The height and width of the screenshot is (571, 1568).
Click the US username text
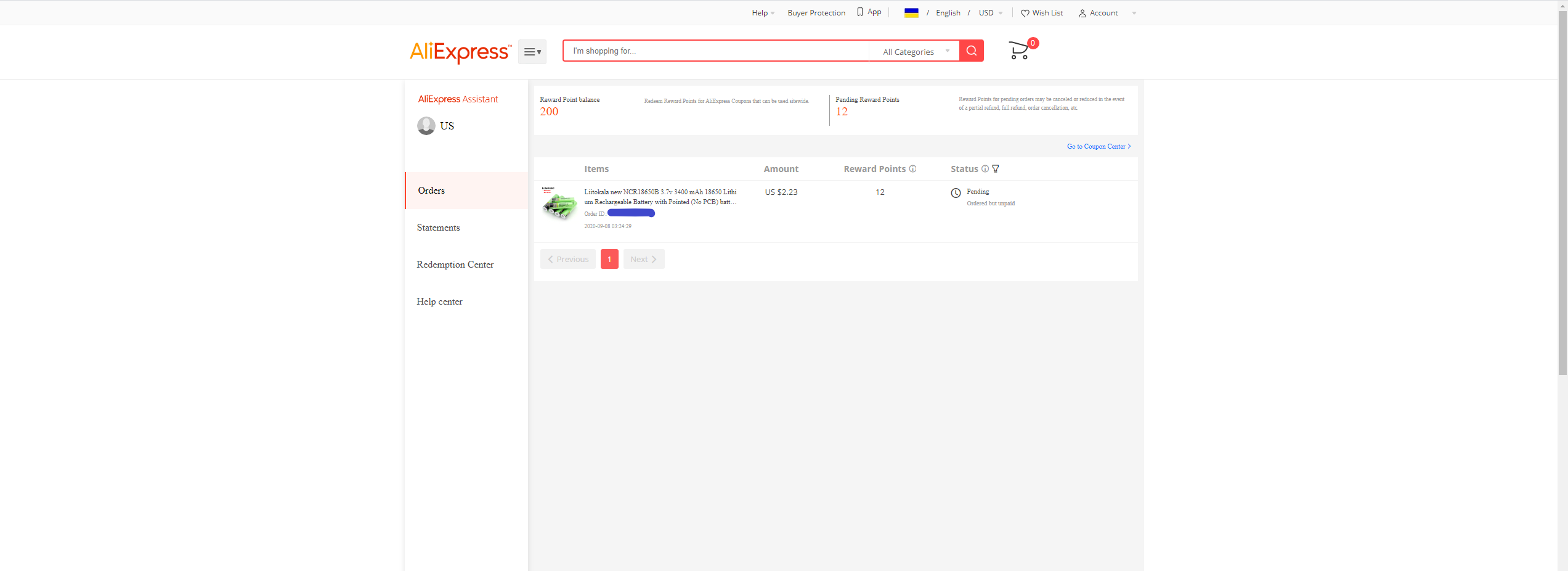coord(447,126)
